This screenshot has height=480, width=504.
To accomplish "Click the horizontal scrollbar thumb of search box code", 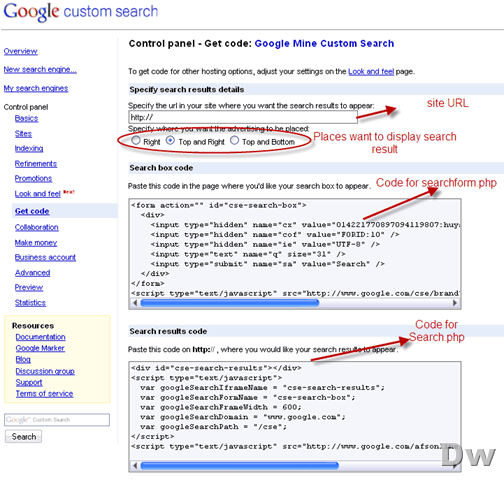I will (x=230, y=303).
